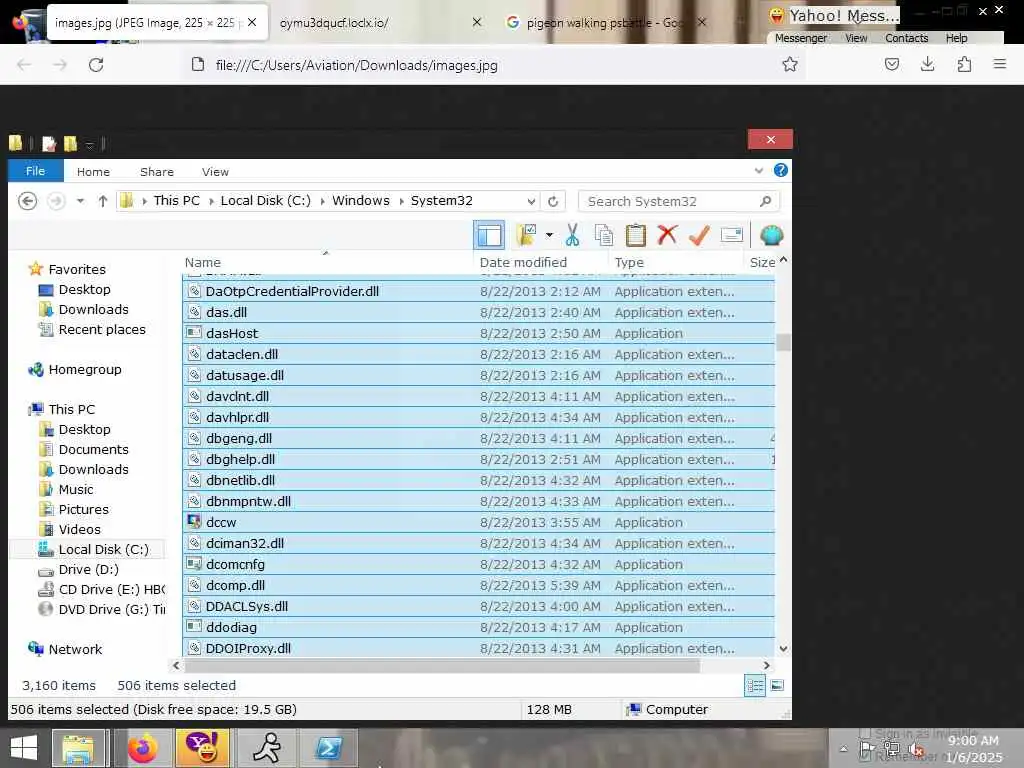Go back in Explorer navigation
The image size is (1024, 768).
(x=27, y=201)
